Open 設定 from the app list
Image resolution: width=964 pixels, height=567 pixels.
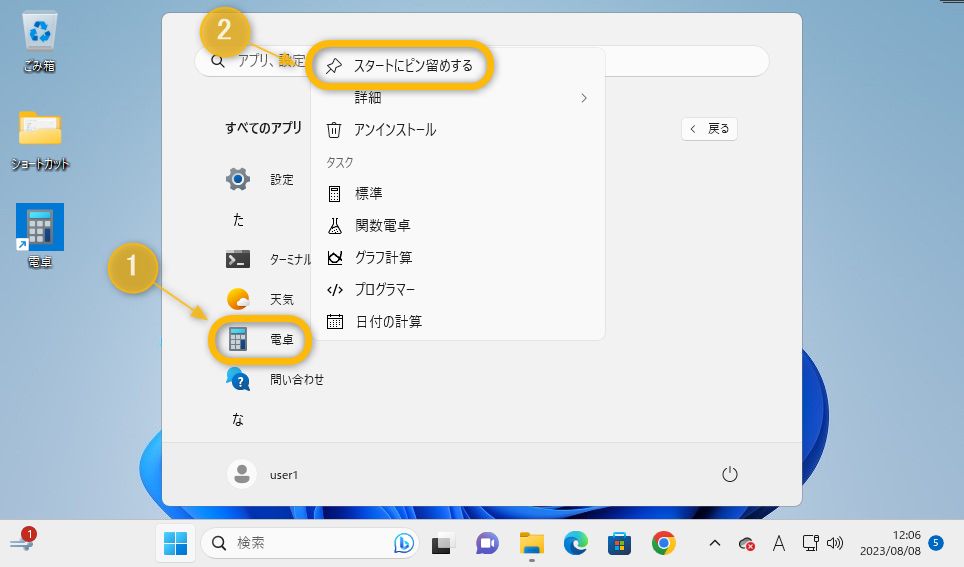point(261,180)
